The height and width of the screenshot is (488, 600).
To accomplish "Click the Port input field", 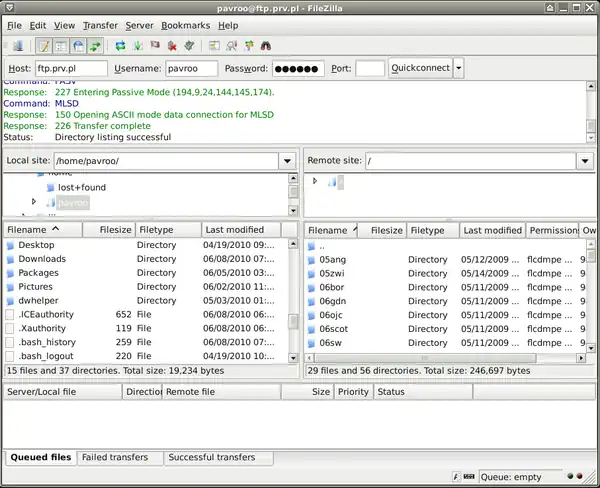I will (370, 68).
